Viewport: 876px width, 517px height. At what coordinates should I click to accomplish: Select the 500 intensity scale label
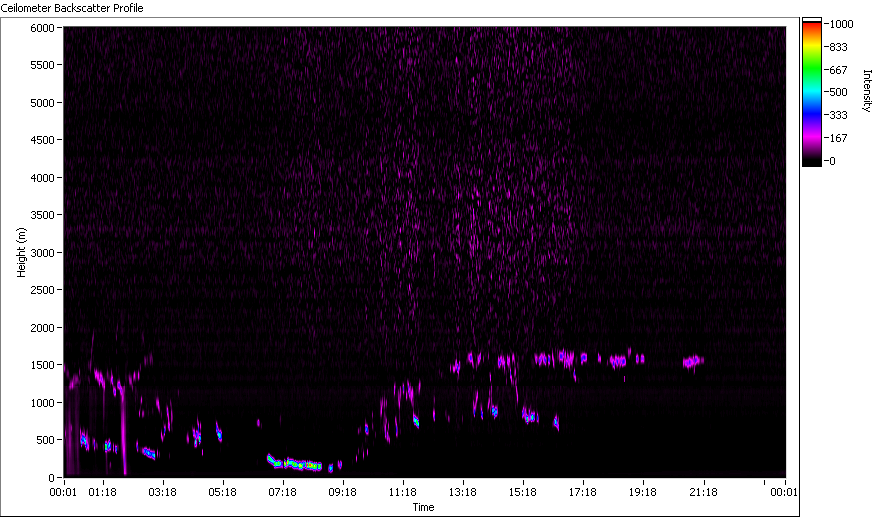(x=839, y=92)
